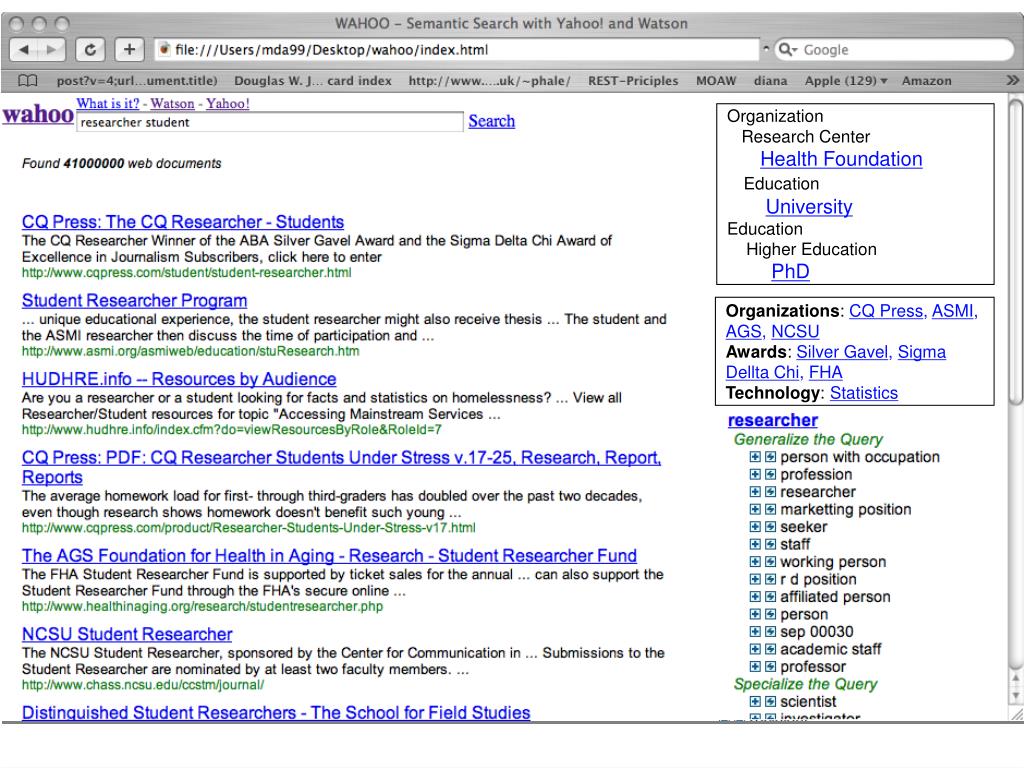The image size is (1024, 768).
Task: Click the browser address bar
Action: click(457, 50)
